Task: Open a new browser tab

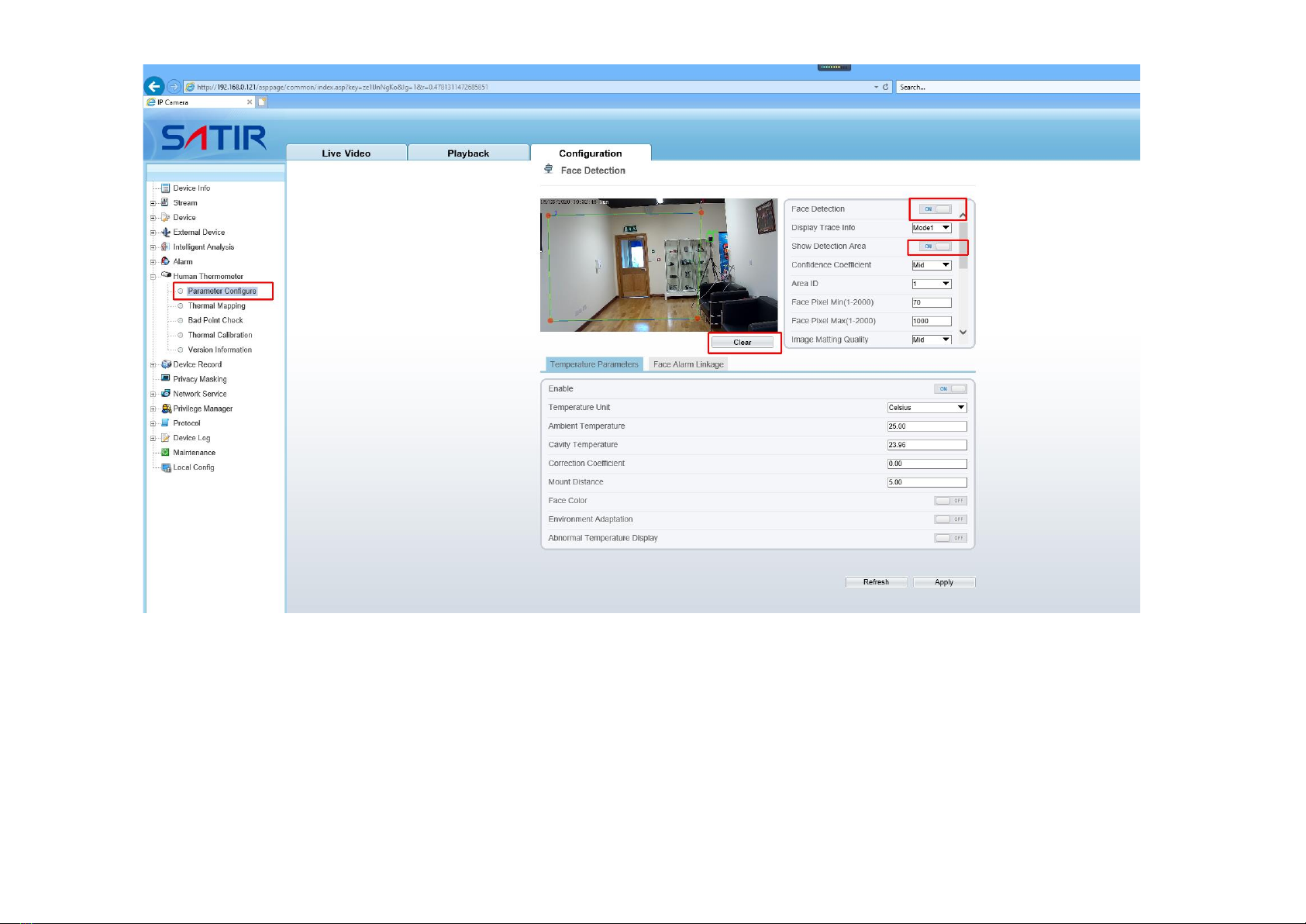Action: click(262, 102)
